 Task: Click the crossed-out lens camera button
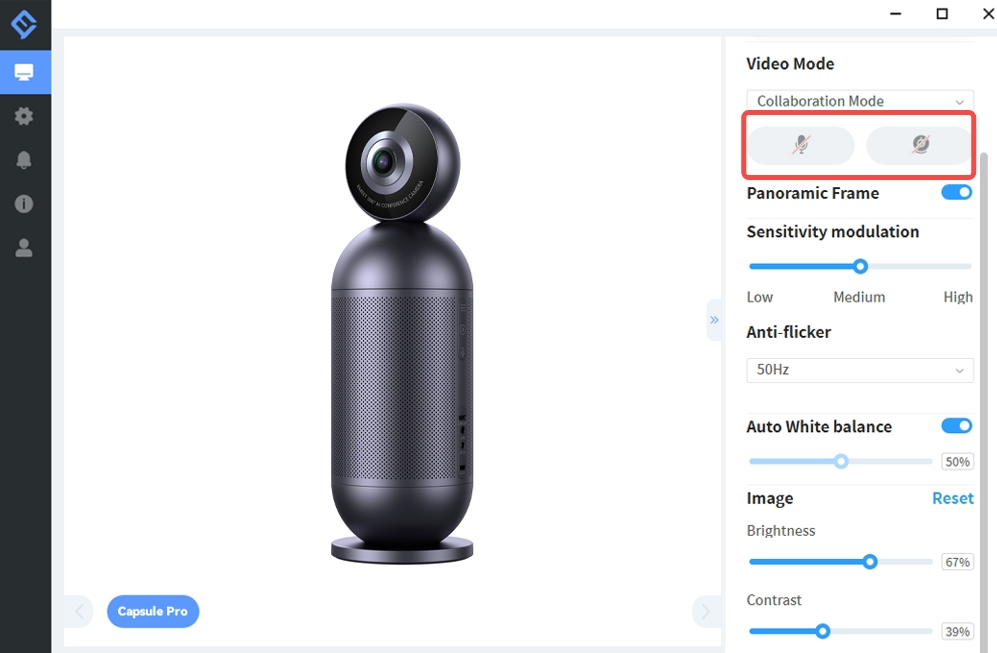click(920, 146)
